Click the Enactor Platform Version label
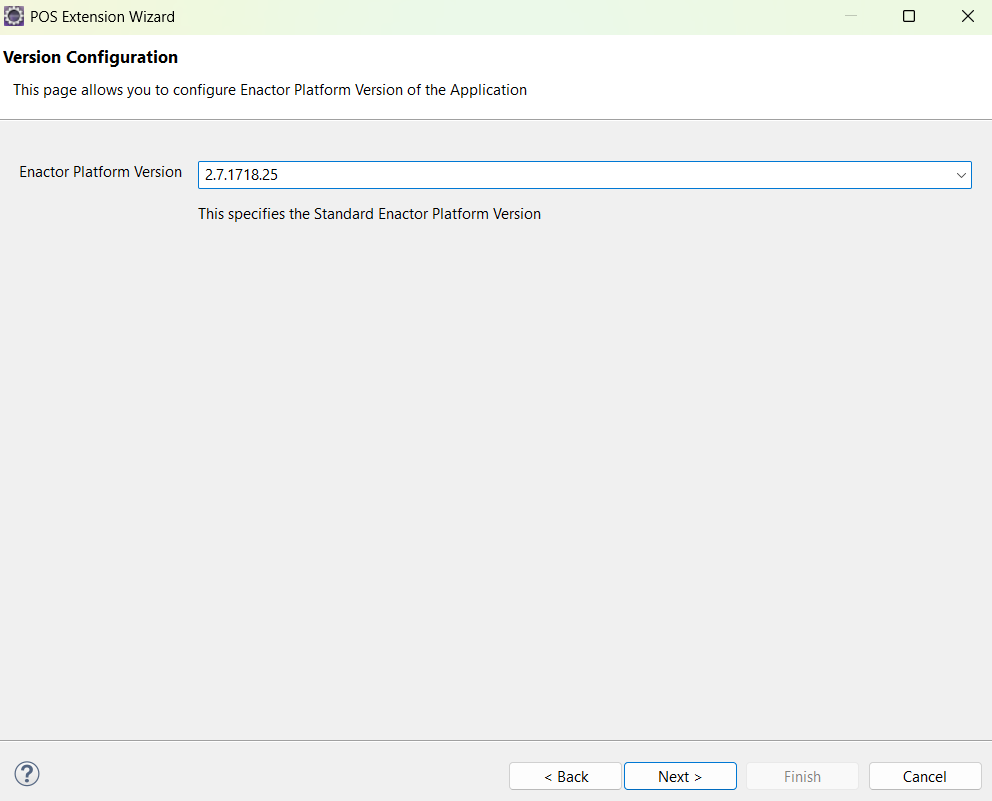992x801 pixels. click(x=100, y=172)
